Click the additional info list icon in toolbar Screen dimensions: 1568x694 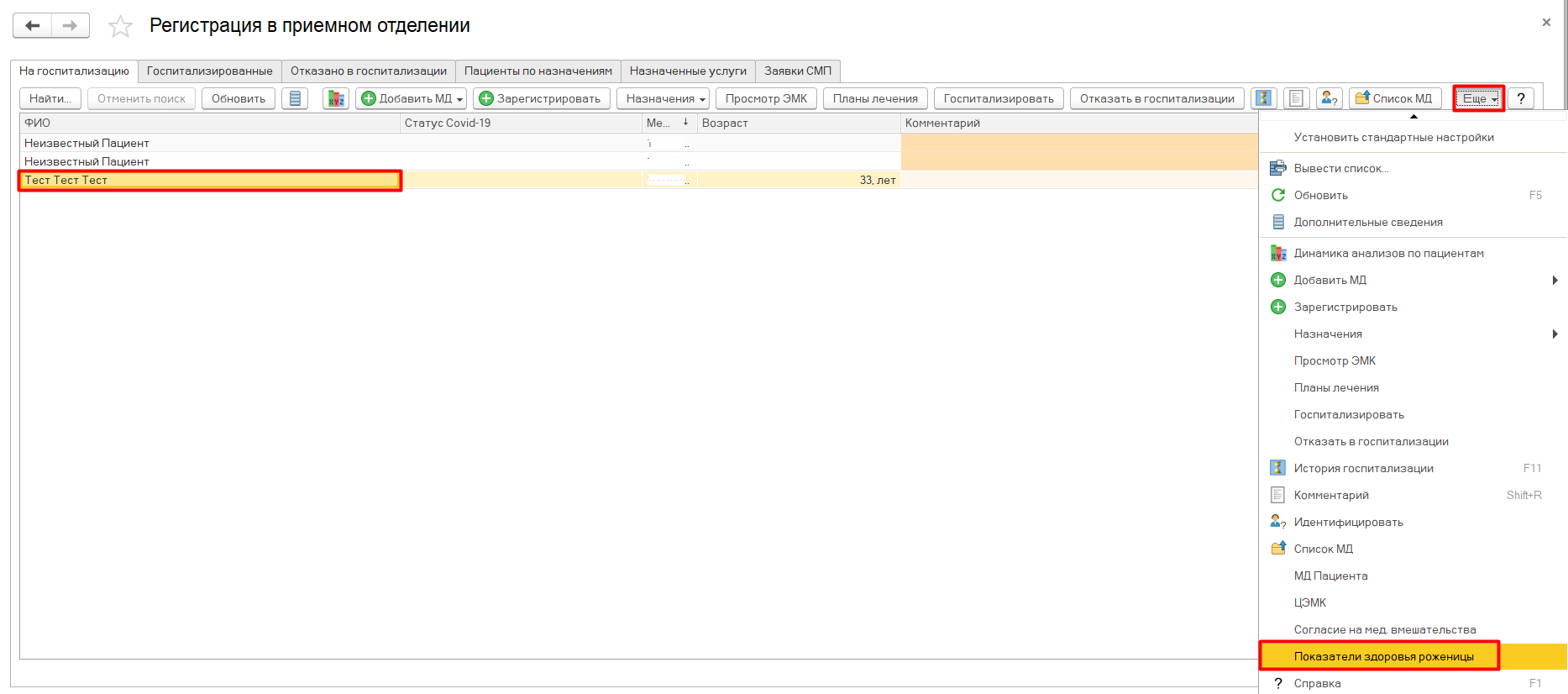pyautogui.click(x=295, y=98)
